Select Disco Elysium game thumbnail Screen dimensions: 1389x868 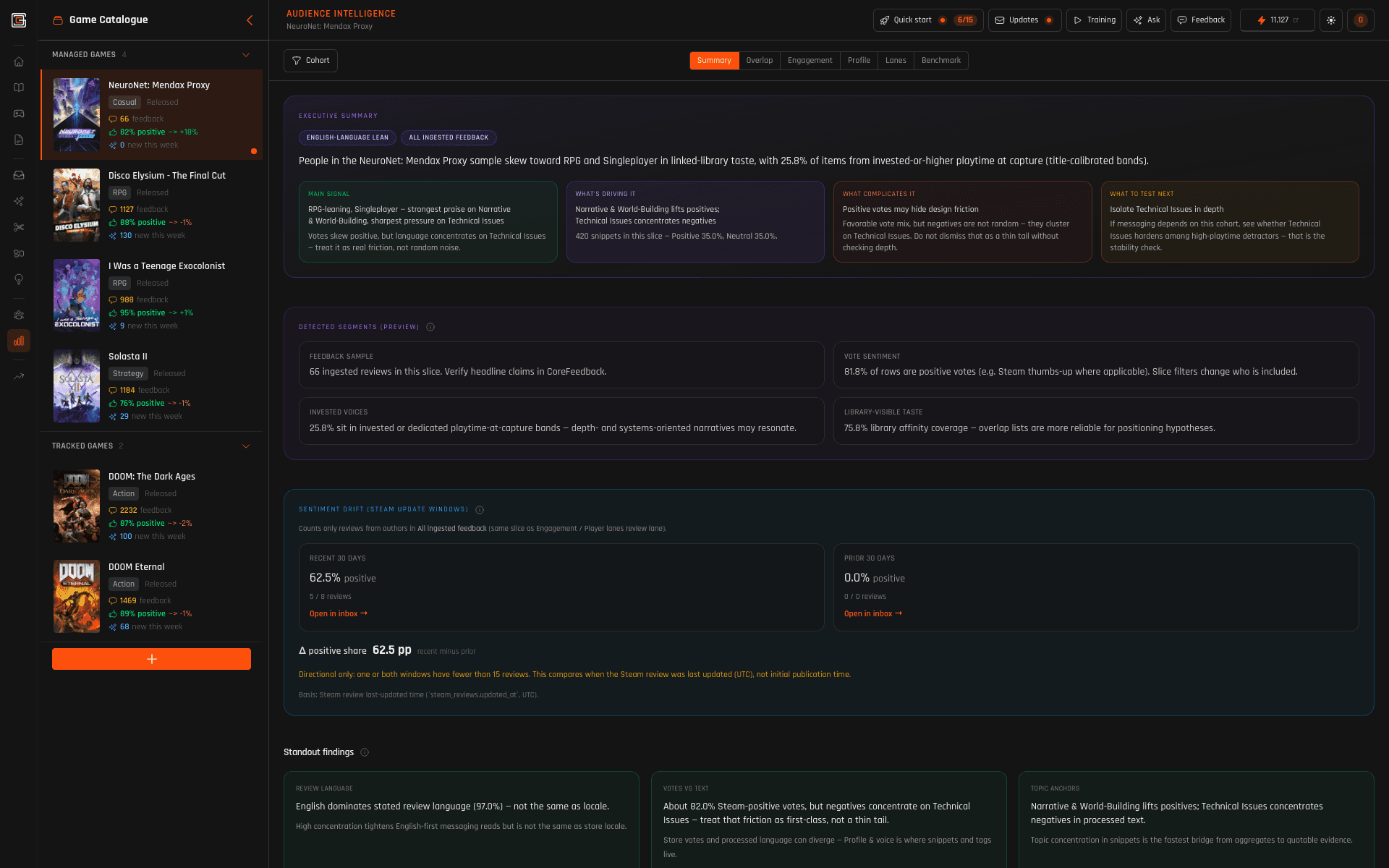(x=77, y=205)
